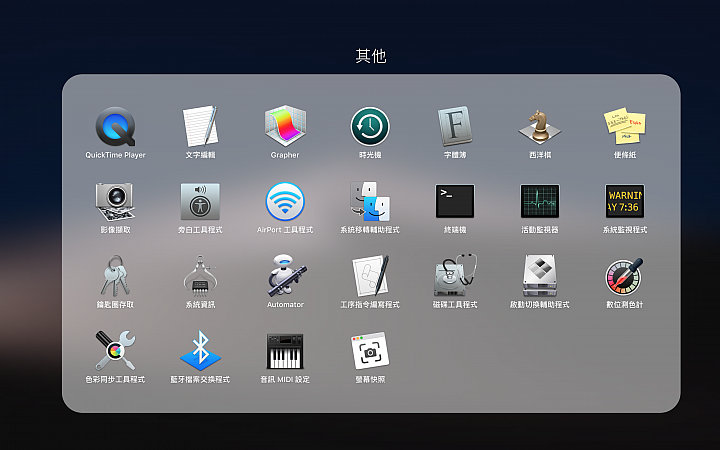Start the 西洋棋 chess app
This screenshot has height=450, width=720.
(540, 126)
